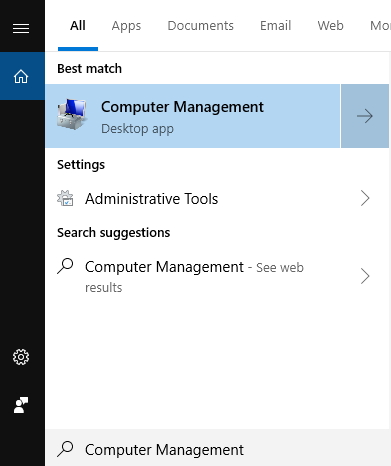Switch to the Web tab
The width and height of the screenshot is (391, 466).
[330, 26]
